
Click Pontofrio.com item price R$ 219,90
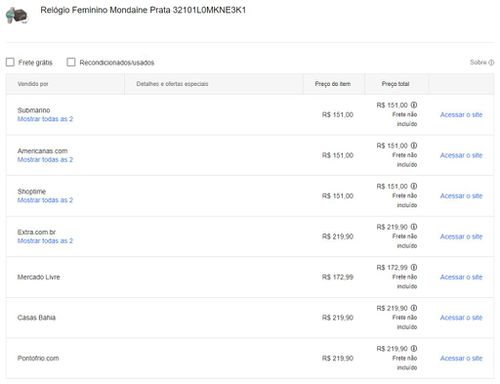pyautogui.click(x=337, y=359)
